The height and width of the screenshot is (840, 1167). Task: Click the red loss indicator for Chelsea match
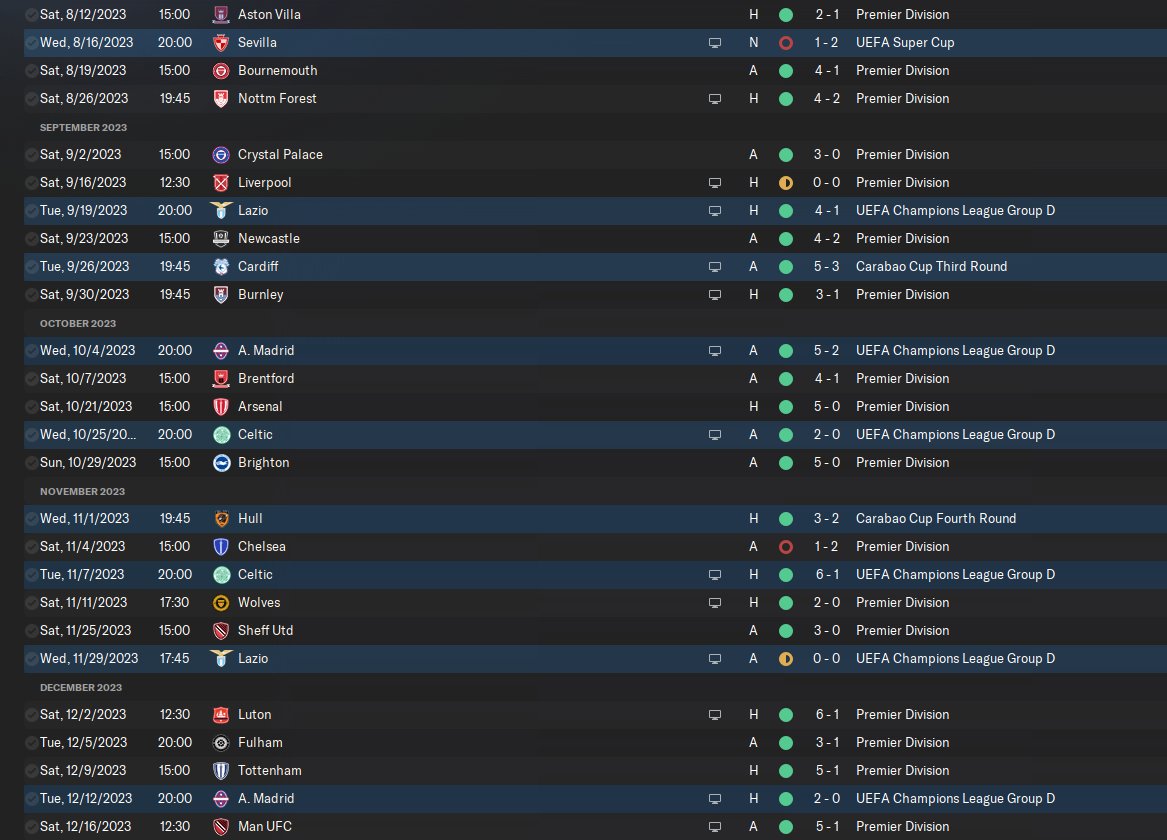(x=785, y=547)
